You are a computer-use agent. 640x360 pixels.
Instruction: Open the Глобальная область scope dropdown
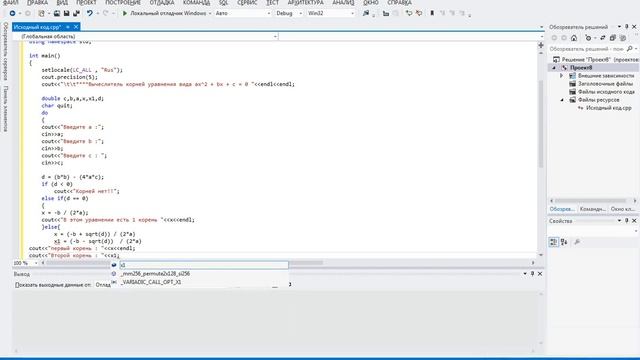click(146, 36)
